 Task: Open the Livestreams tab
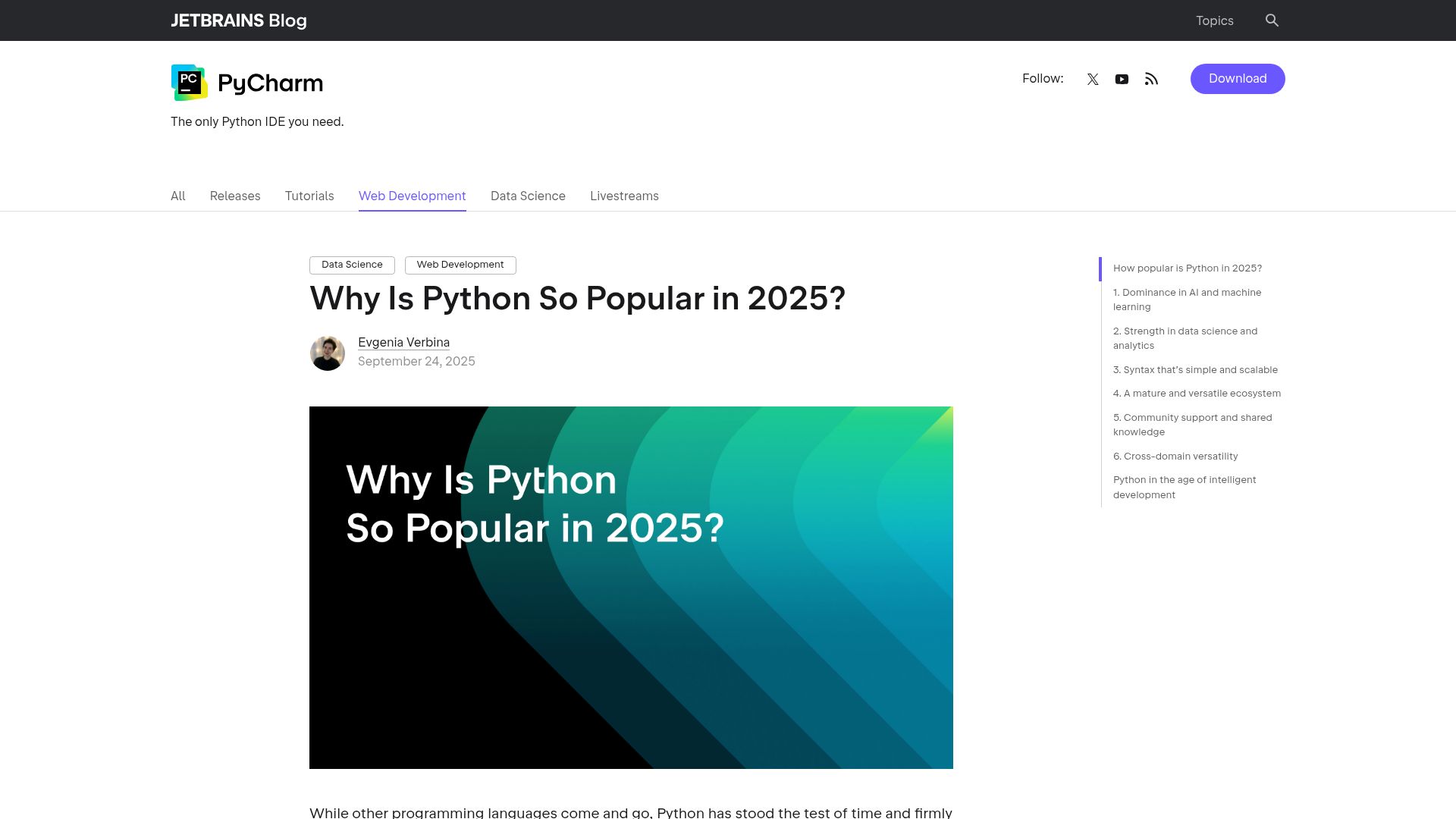624,196
